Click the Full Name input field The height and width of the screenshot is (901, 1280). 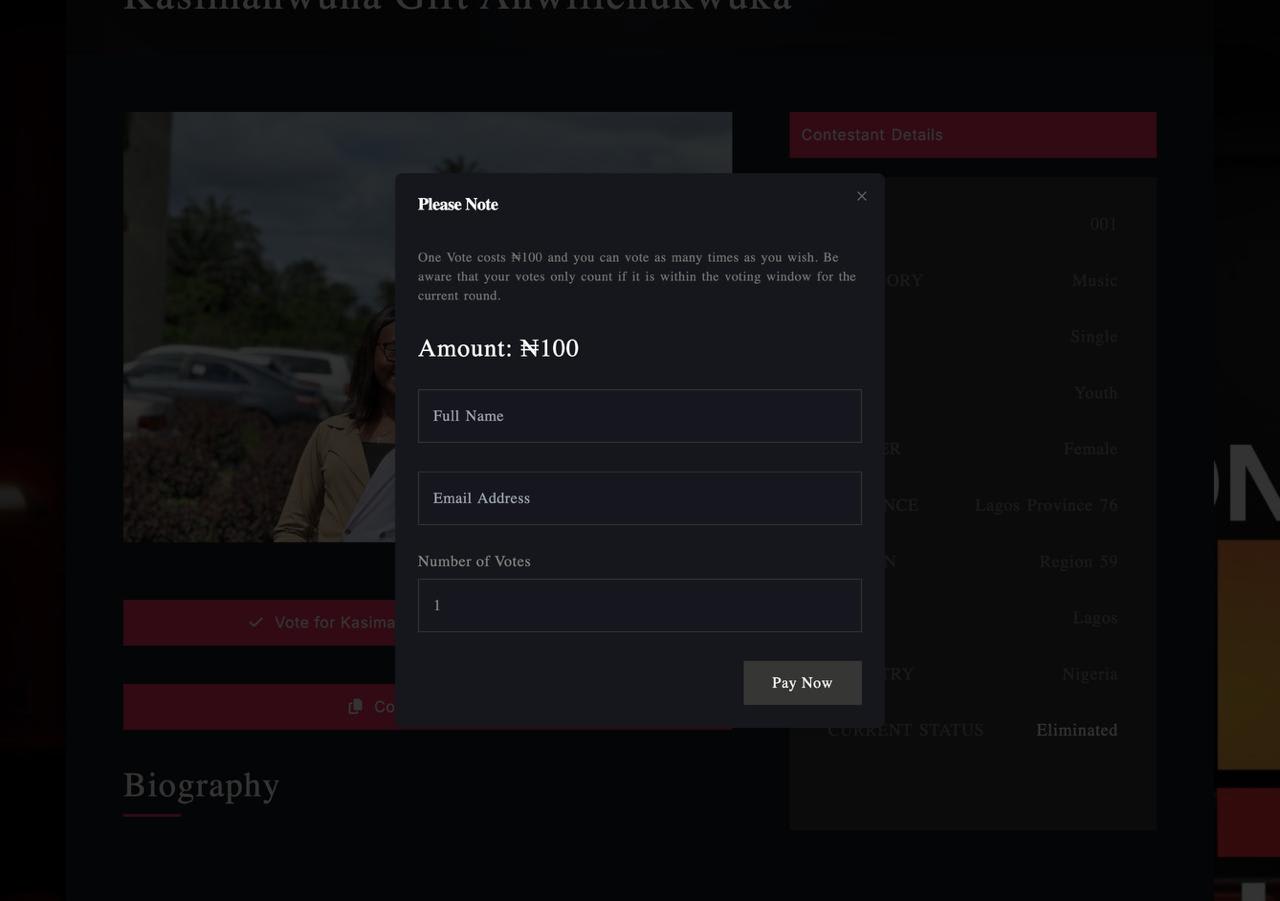click(639, 416)
